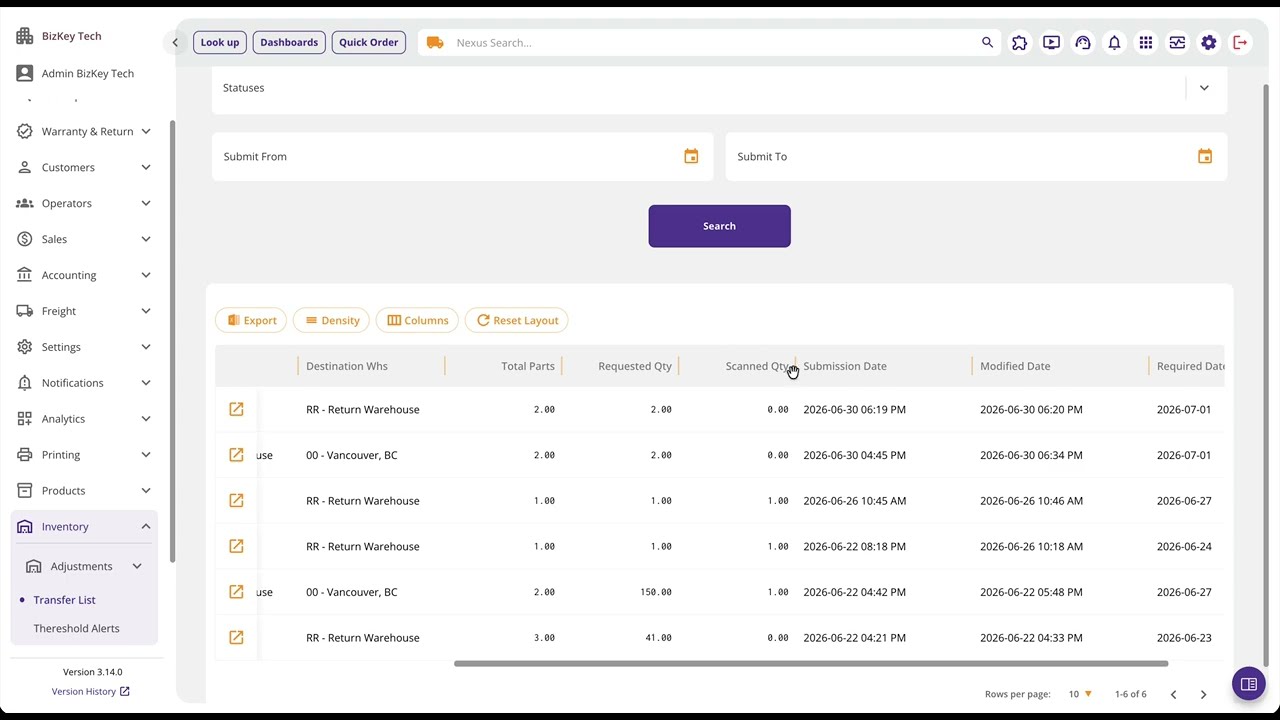Open the apps grid icon
The height and width of the screenshot is (720, 1280).
1146,42
